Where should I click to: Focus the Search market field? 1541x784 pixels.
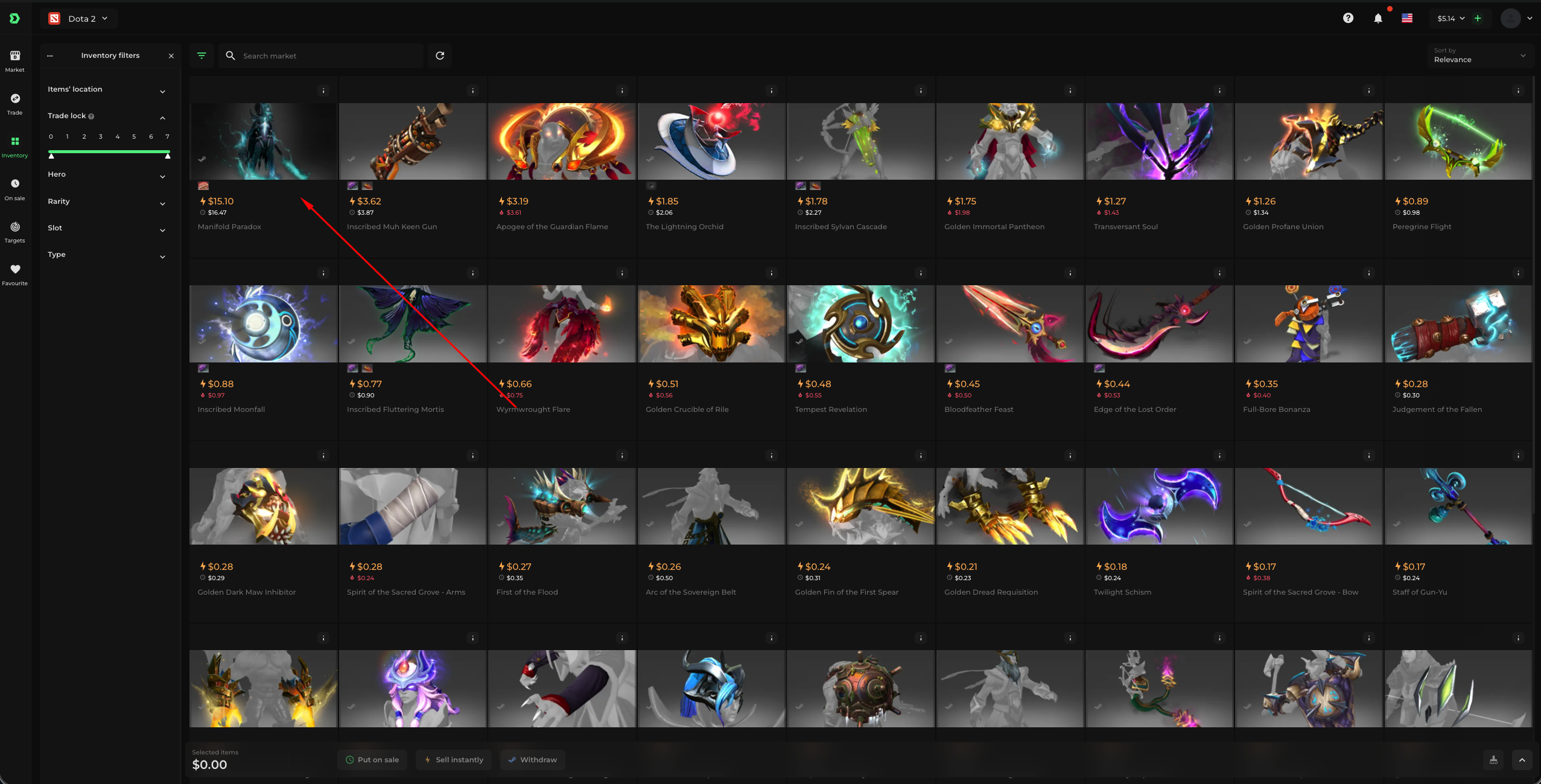[321, 55]
